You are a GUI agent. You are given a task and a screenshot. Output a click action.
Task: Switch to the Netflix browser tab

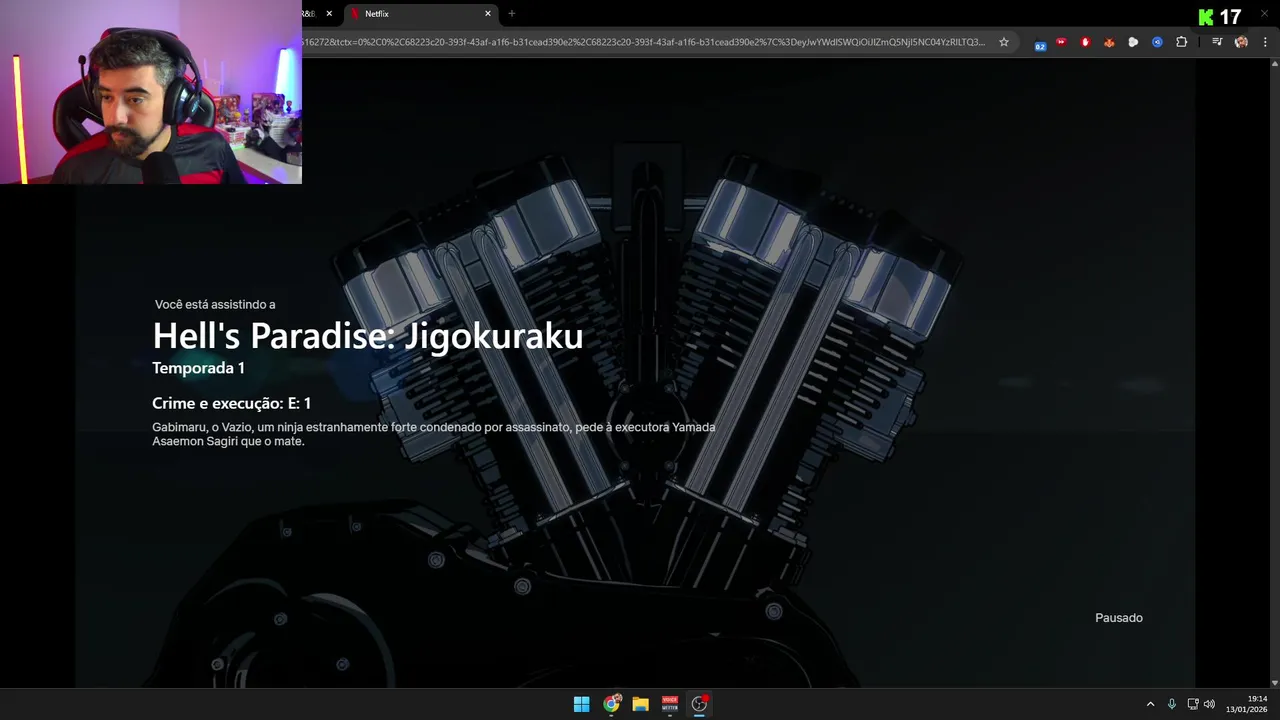420,14
